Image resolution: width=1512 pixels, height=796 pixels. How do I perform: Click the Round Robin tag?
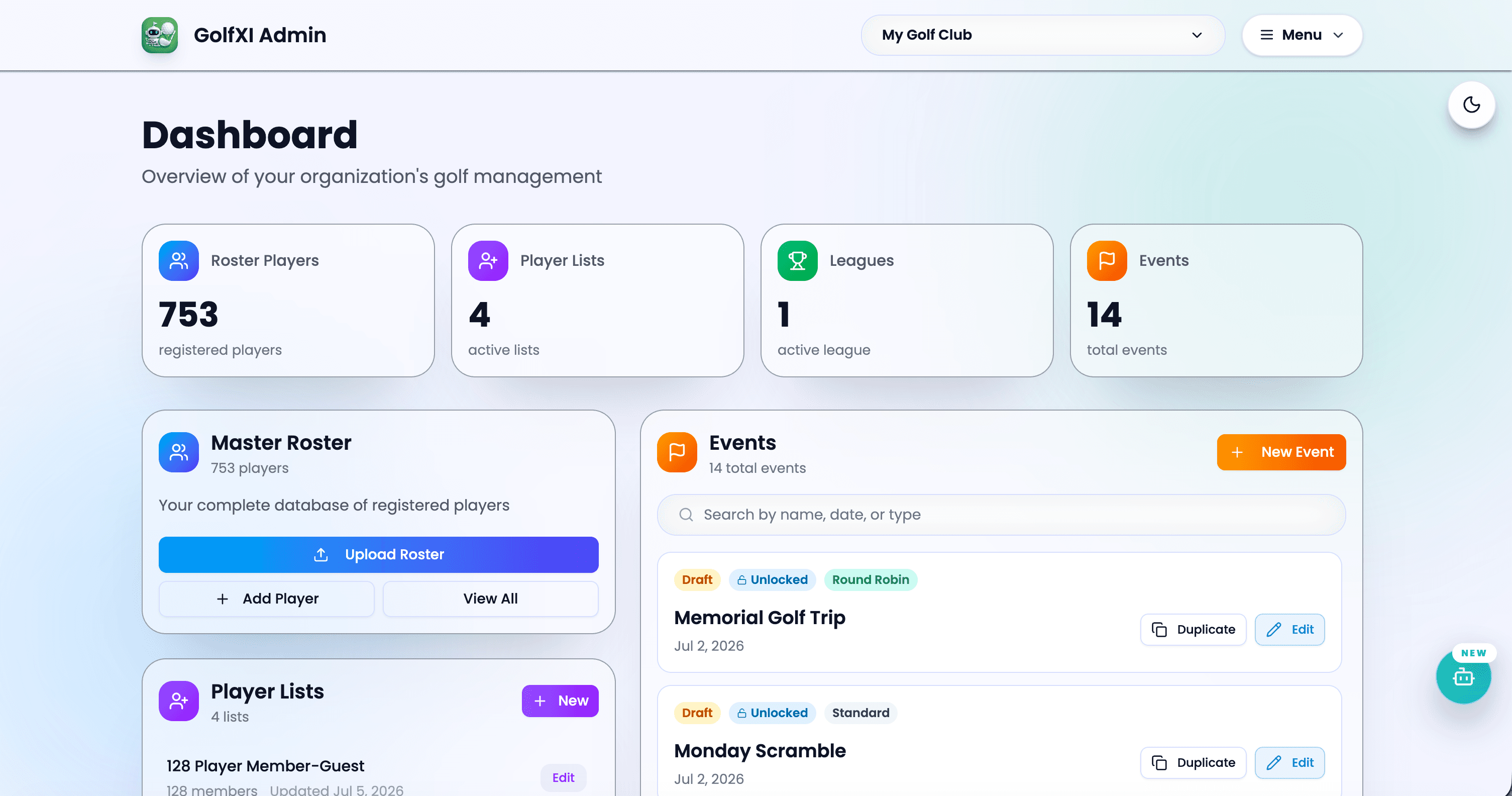(871, 580)
